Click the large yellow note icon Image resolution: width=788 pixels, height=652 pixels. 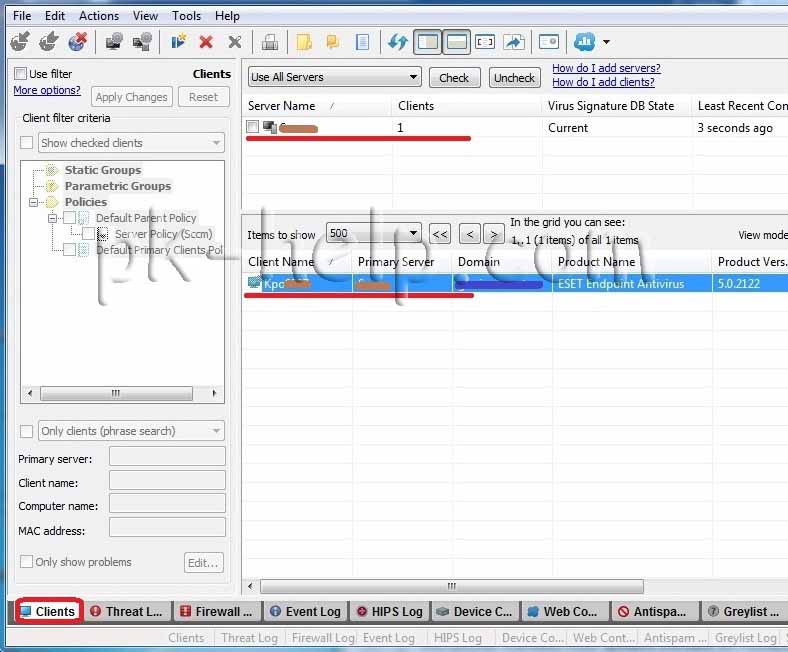point(304,42)
